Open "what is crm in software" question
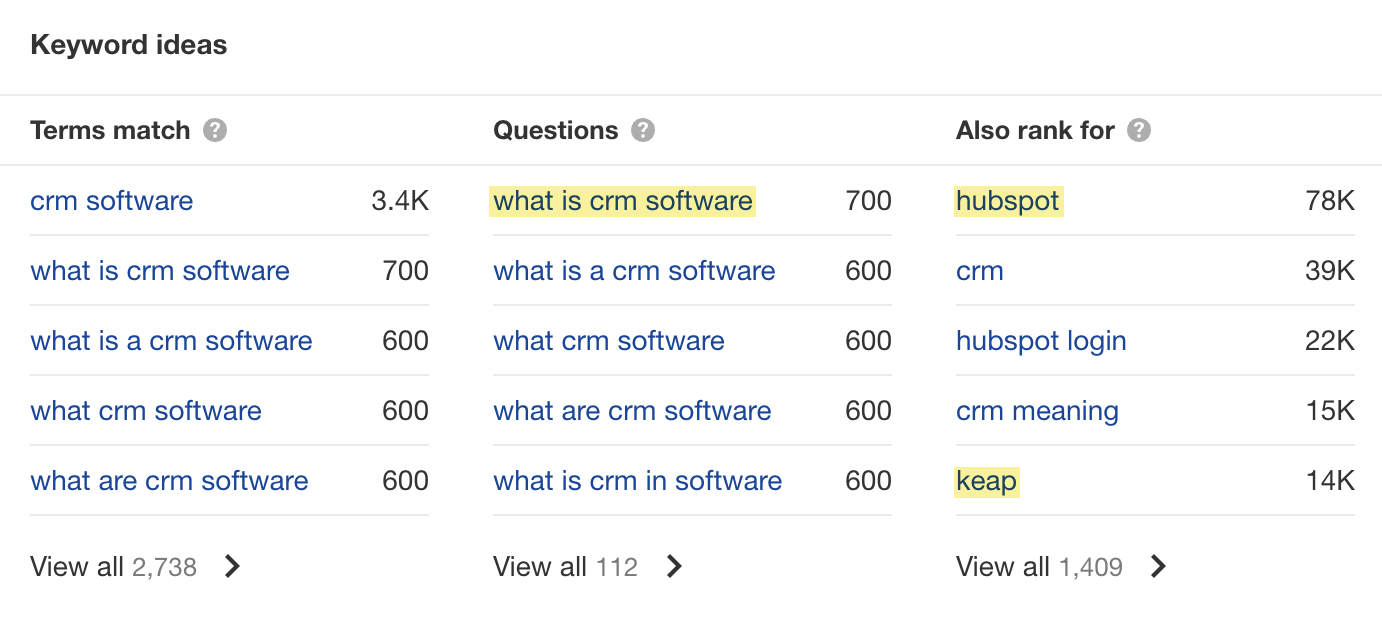This screenshot has width=1382, height=618. tap(637, 481)
